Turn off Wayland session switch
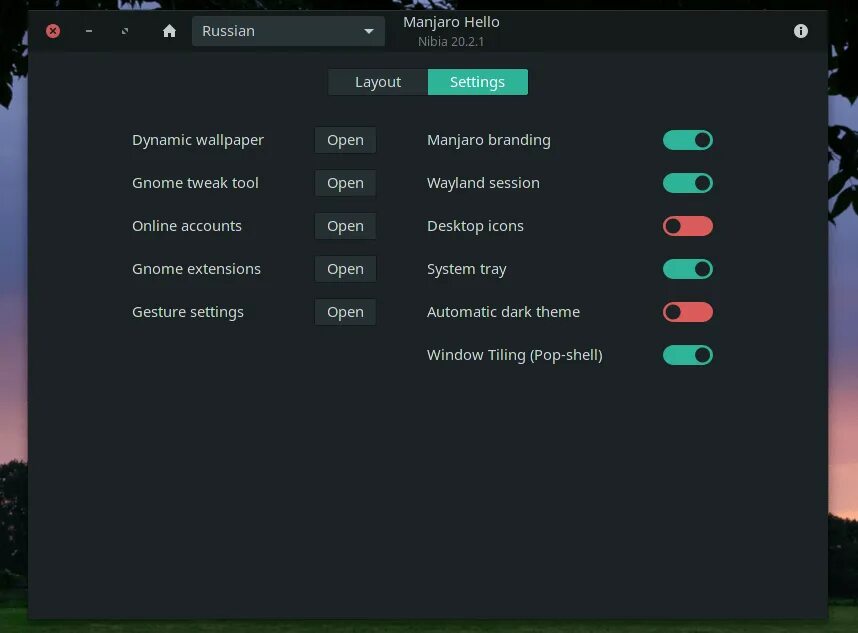This screenshot has height=633, width=858. (688, 183)
